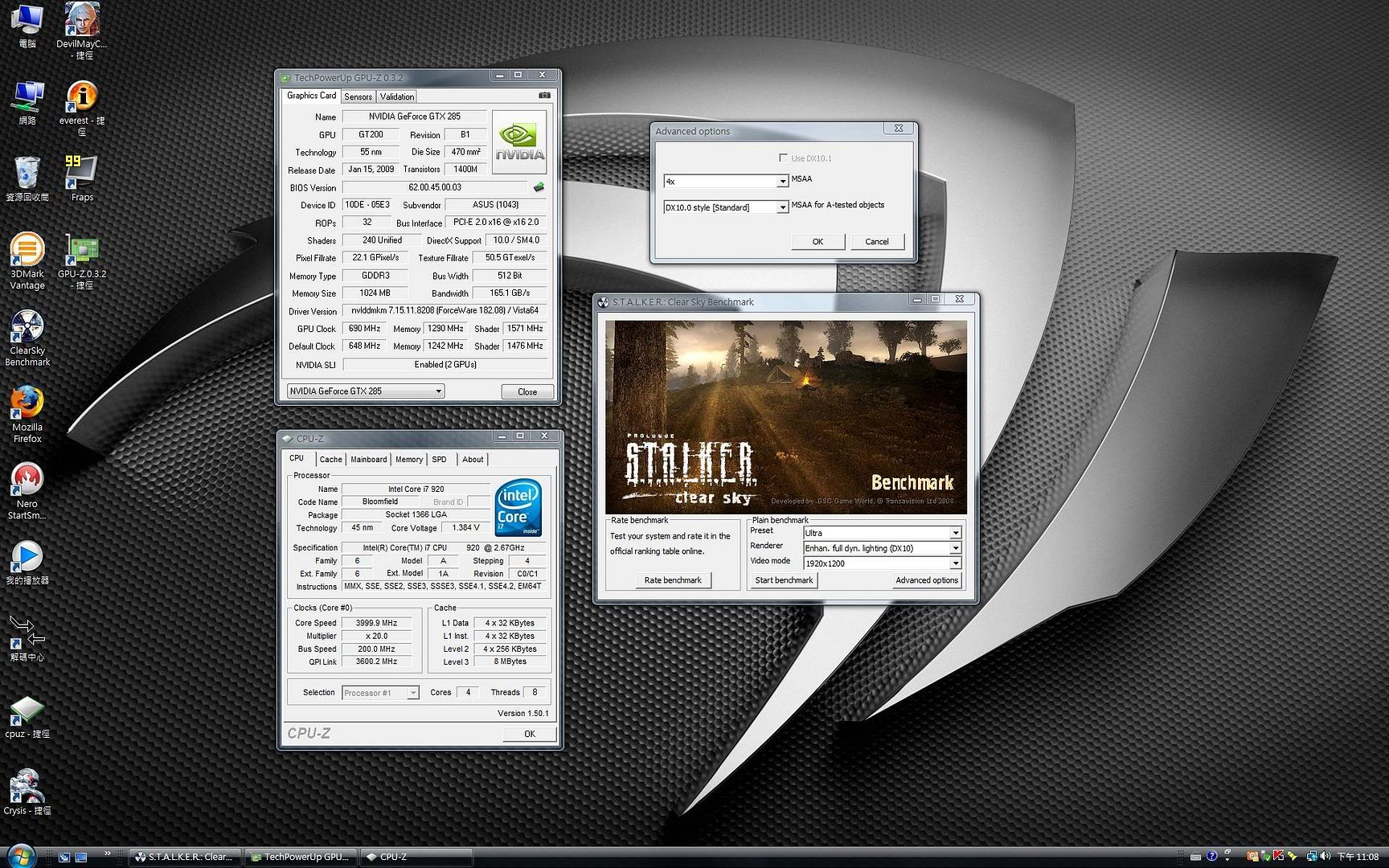This screenshot has width=1389, height=868.
Task: Open the arrows decoder center desktop icon
Action: click(x=27, y=637)
